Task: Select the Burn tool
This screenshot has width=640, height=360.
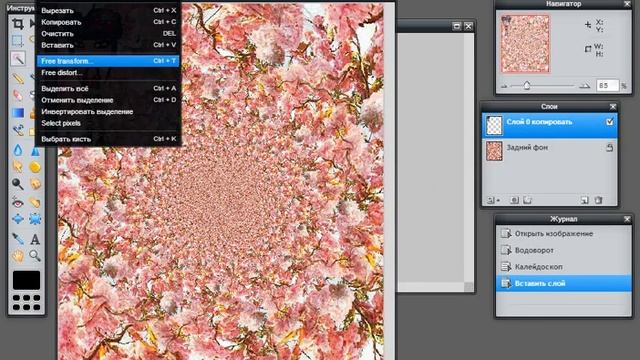Action: (x=35, y=184)
